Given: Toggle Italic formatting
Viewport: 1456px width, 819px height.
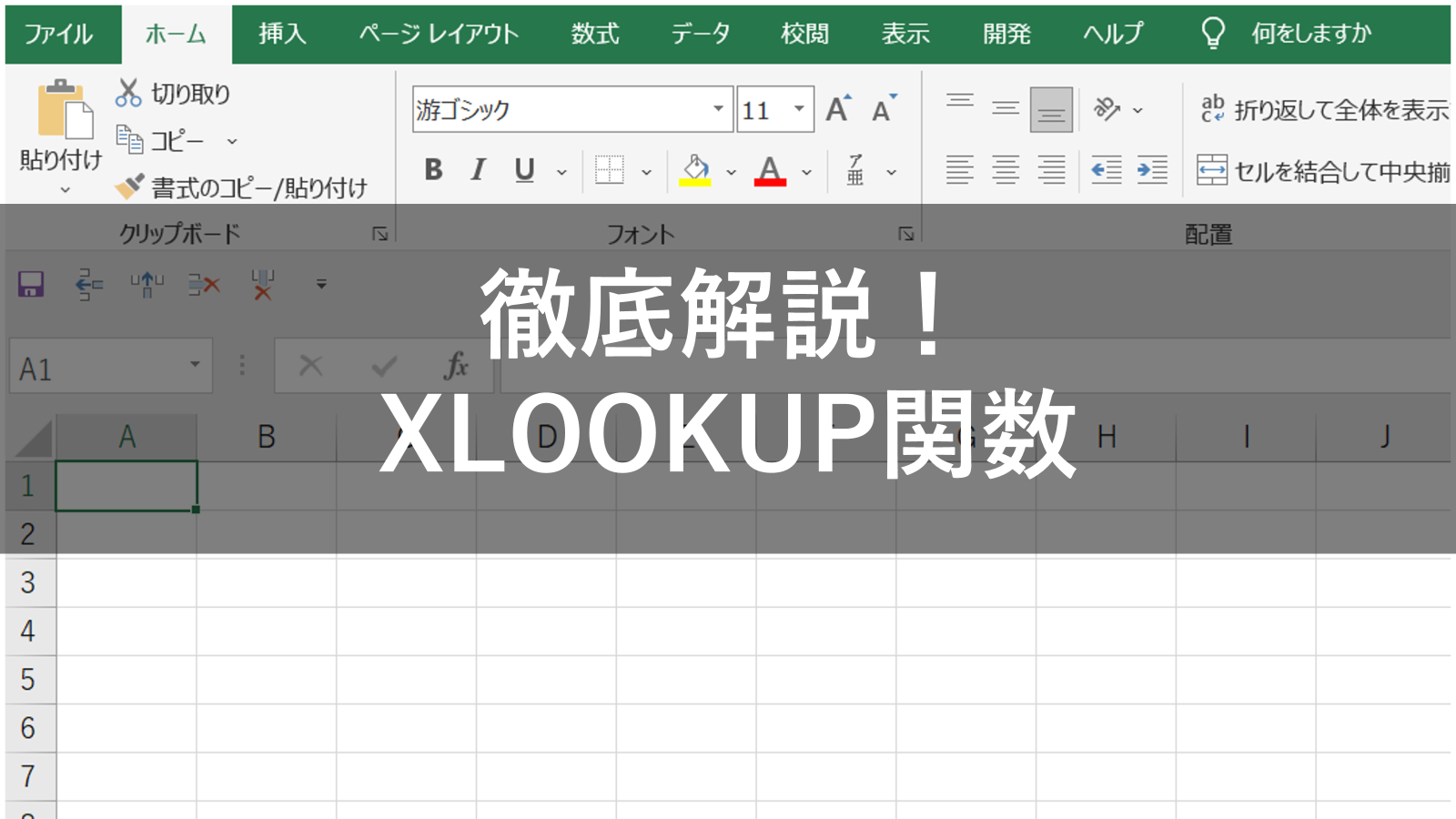Looking at the screenshot, I should [x=479, y=170].
